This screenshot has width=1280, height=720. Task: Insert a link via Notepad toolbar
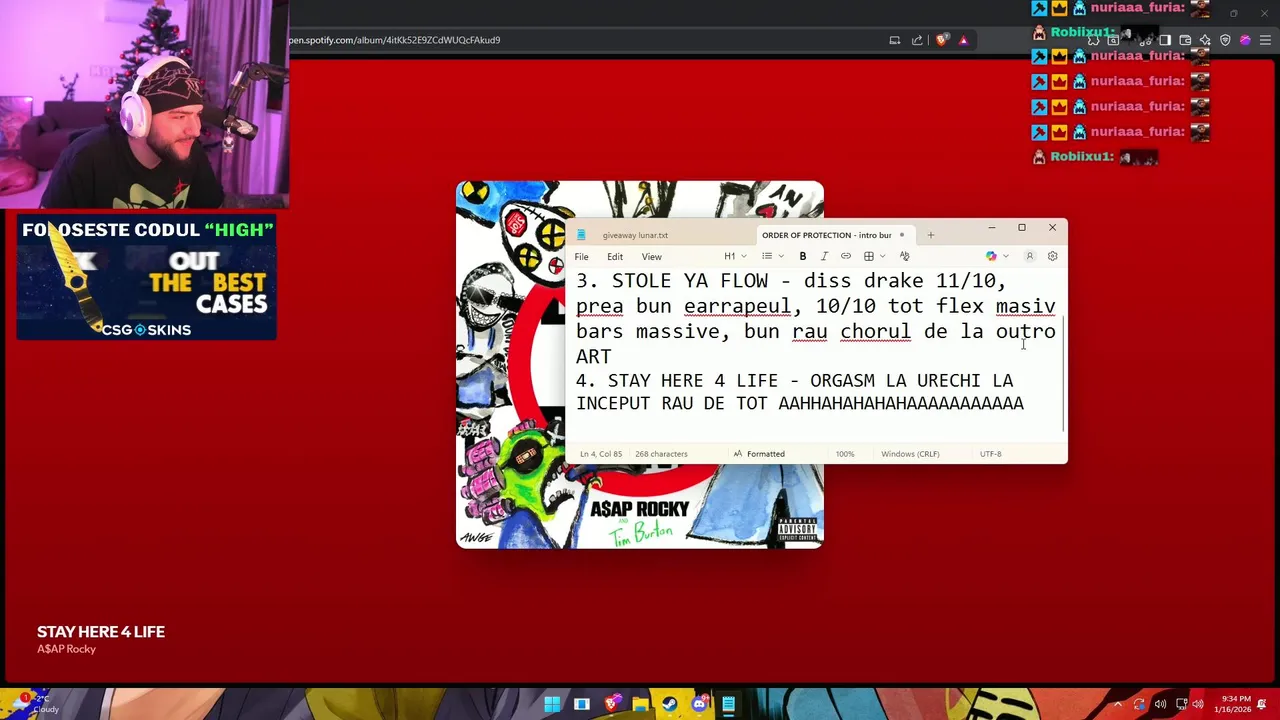coord(846,256)
